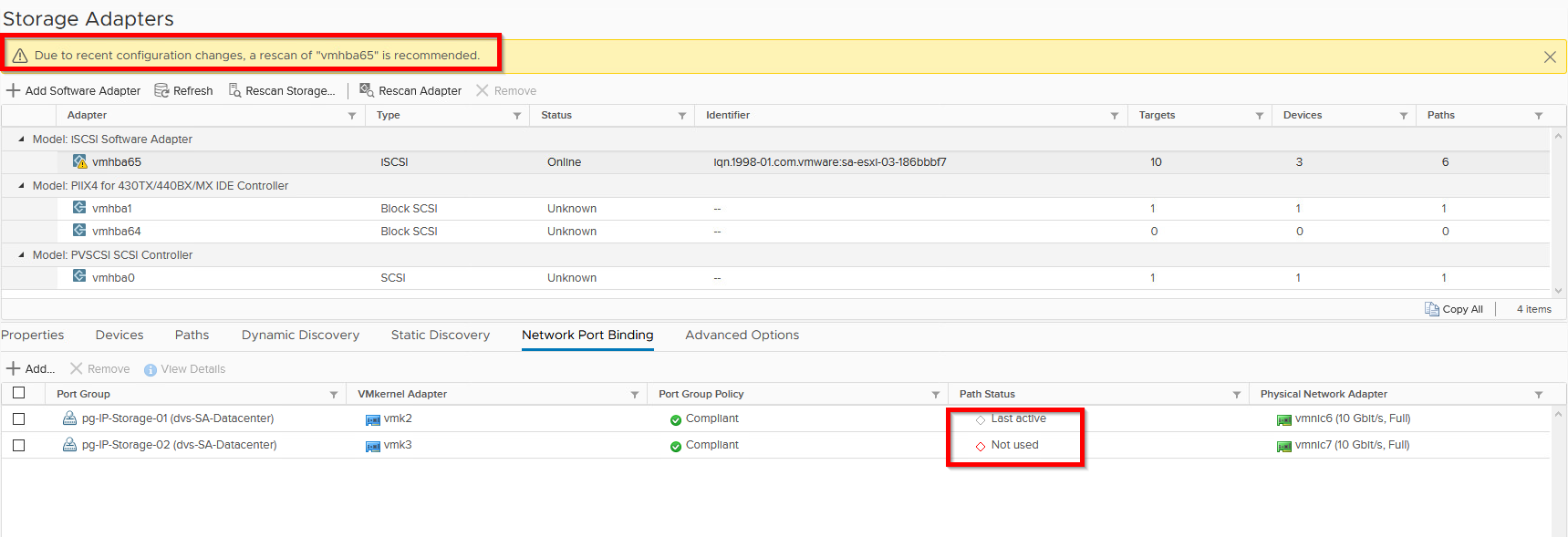Open the Path Status column filter

(x=1237, y=395)
